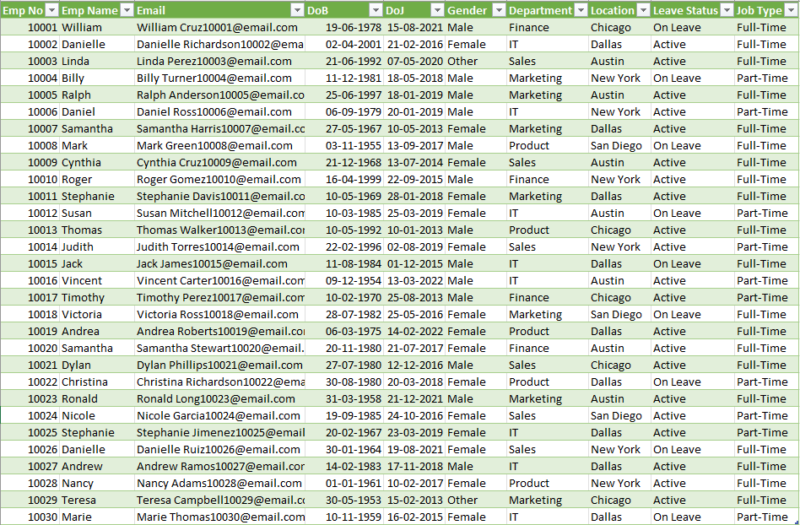
Task: Select email cell Marie Thomas10030@email.com
Action: 220,516
